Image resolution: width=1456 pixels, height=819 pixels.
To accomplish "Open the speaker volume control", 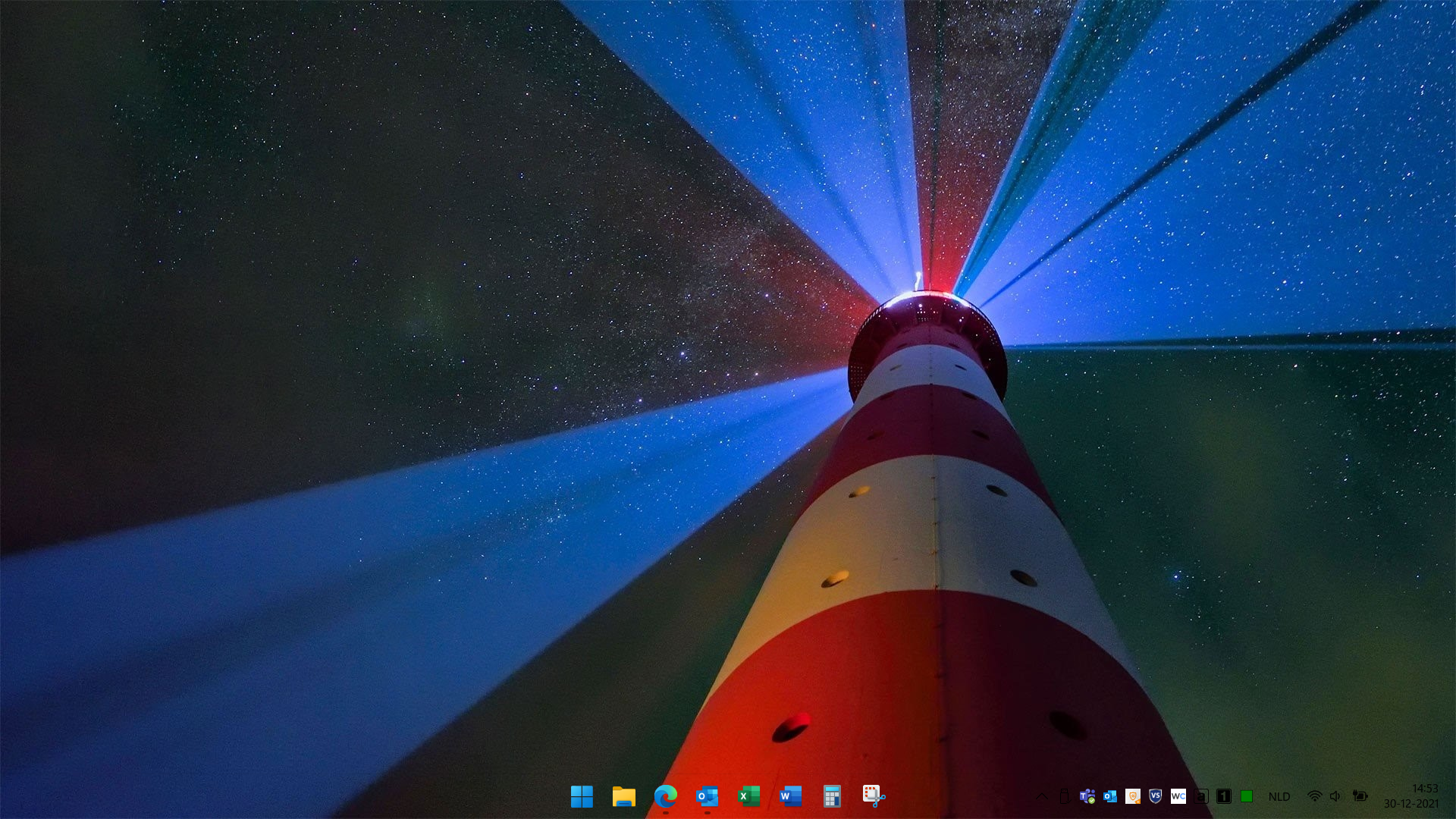I will click(1335, 796).
